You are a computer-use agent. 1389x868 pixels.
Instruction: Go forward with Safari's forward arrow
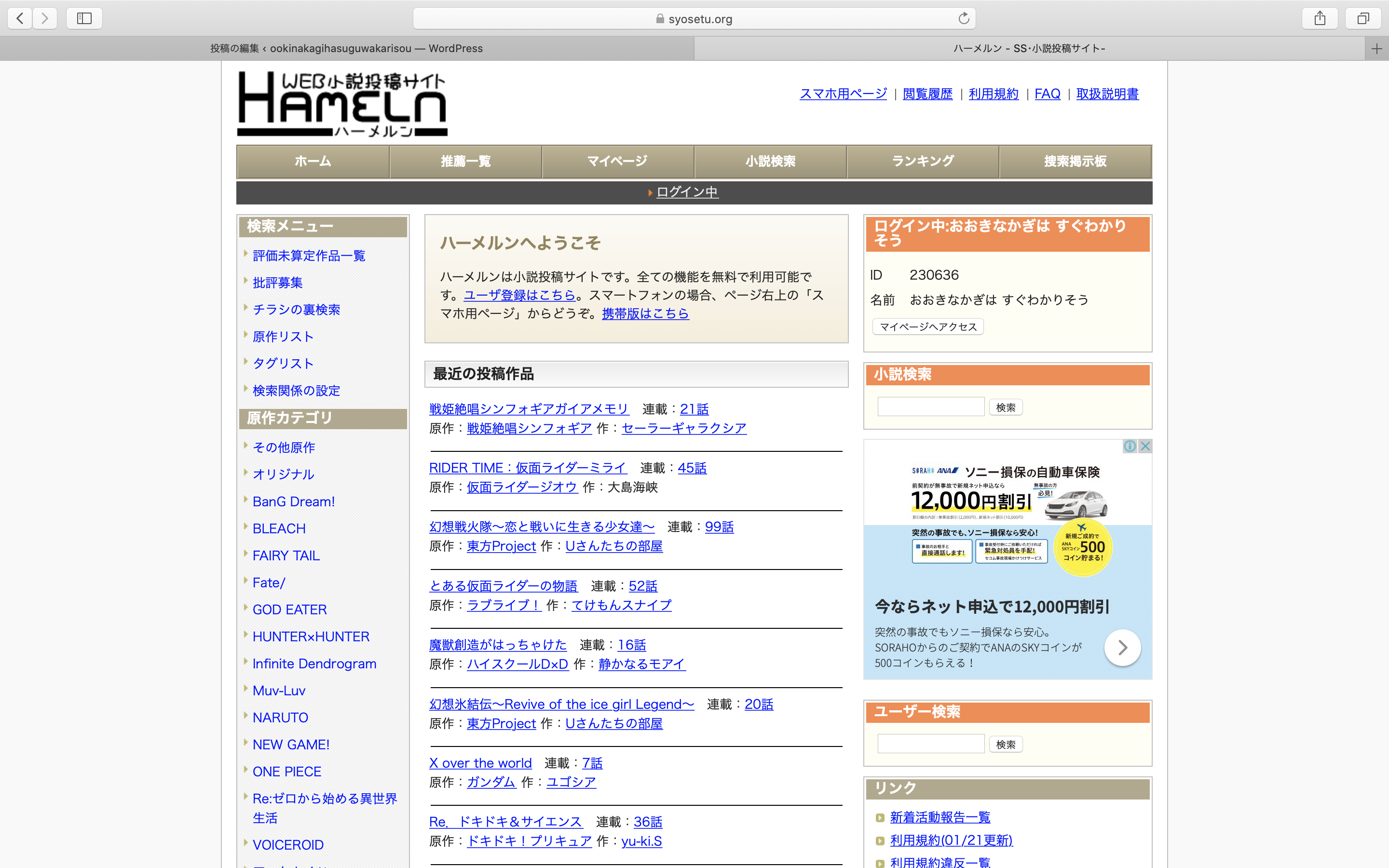[x=45, y=18]
